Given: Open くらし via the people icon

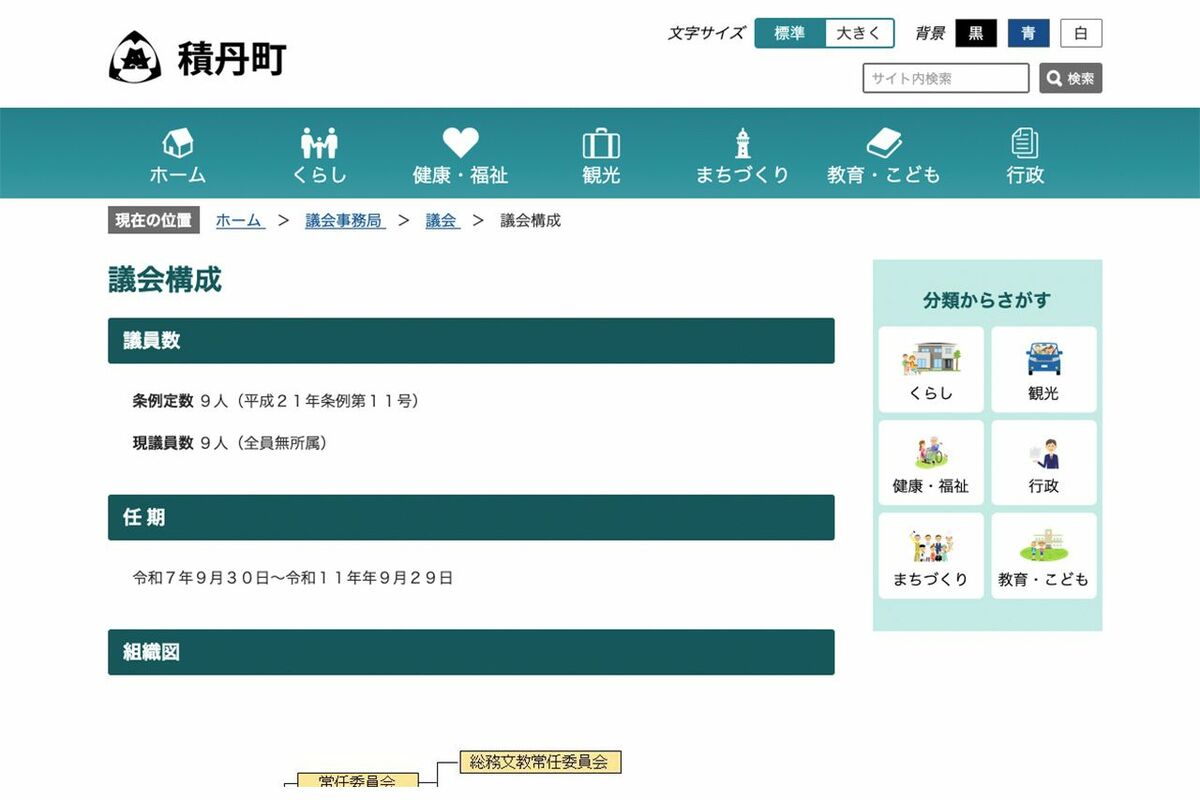Looking at the screenshot, I should click(x=319, y=144).
